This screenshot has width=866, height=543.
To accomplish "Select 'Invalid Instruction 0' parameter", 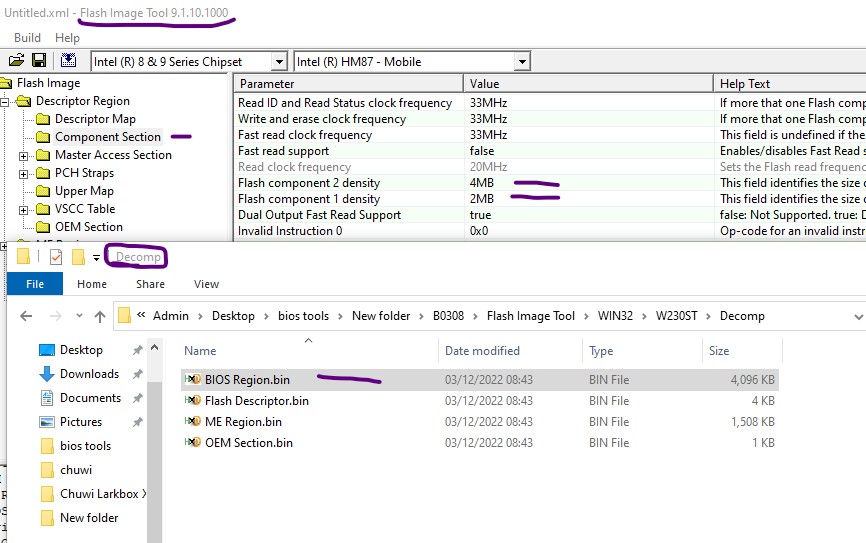I will click(290, 231).
